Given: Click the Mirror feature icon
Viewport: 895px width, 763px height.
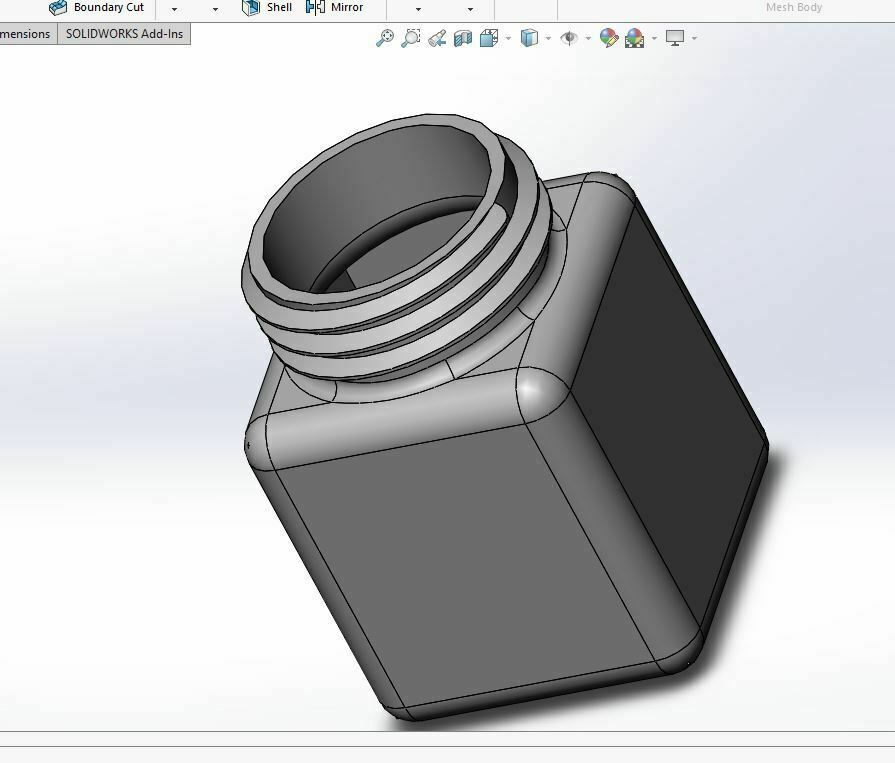Looking at the screenshot, I should coord(315,7).
